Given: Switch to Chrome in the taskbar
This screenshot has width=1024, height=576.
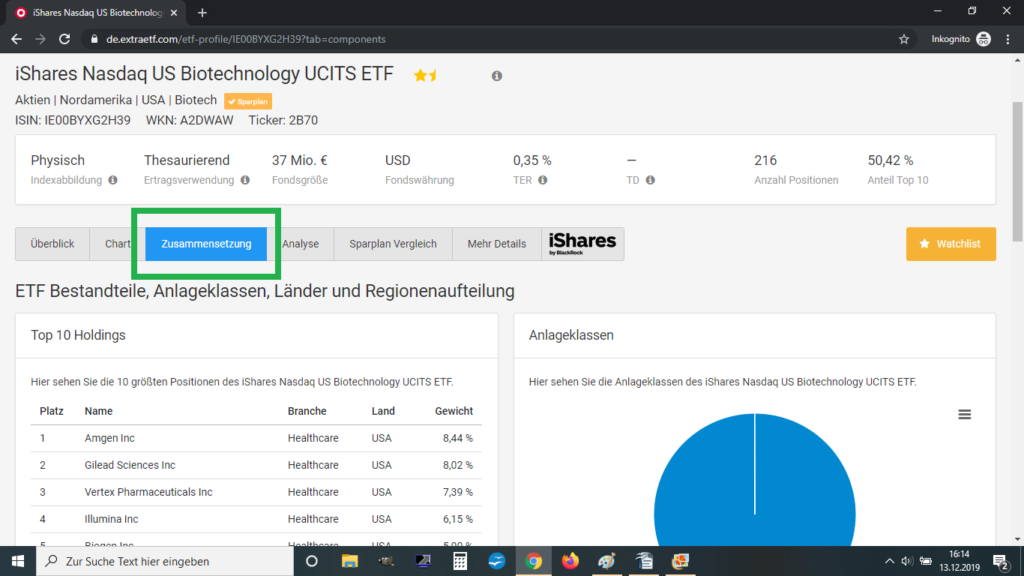Looking at the screenshot, I should pyautogui.click(x=534, y=561).
